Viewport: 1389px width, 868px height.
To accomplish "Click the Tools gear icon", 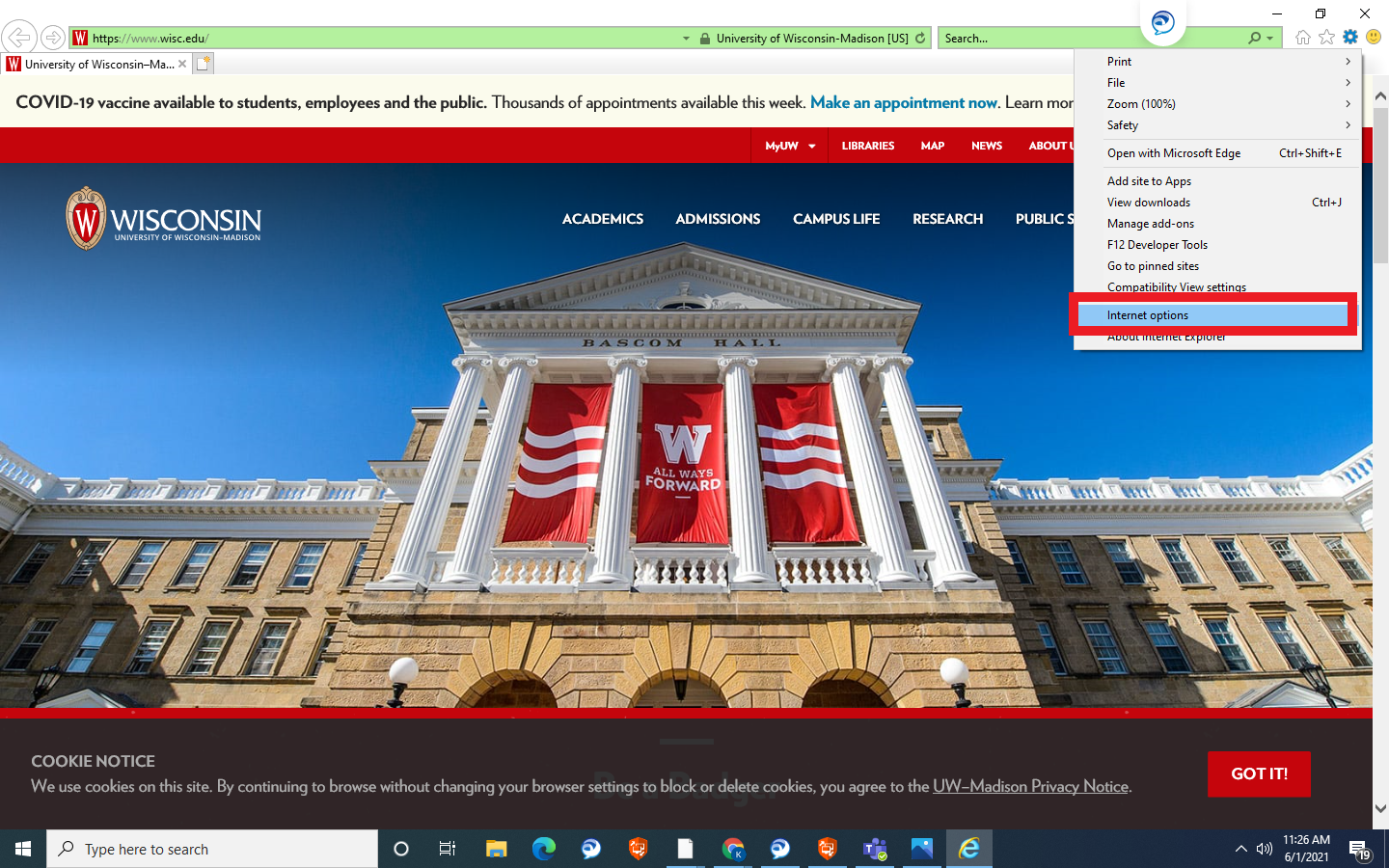I will [x=1350, y=38].
